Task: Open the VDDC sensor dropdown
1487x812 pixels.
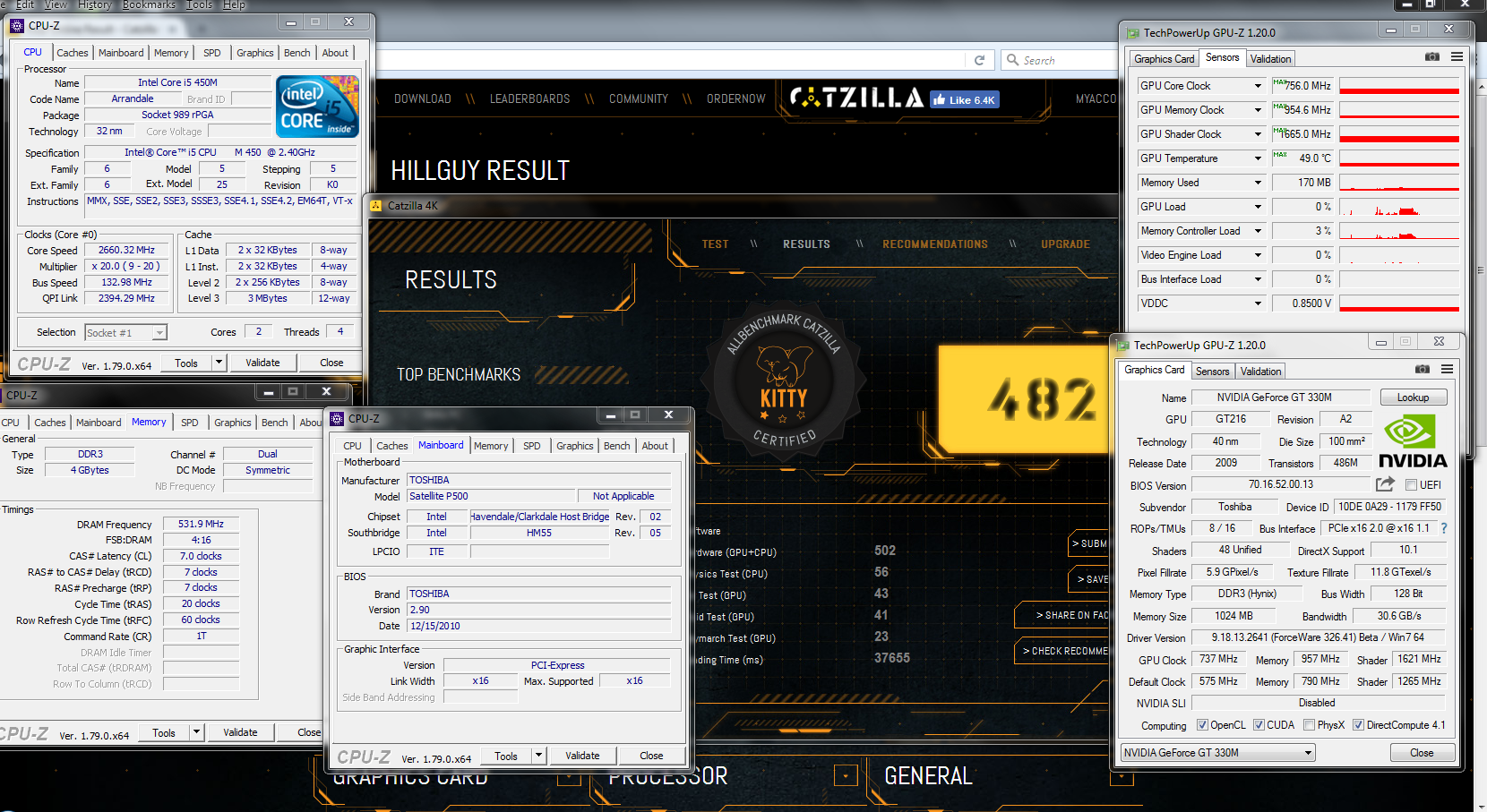Action: (1258, 303)
